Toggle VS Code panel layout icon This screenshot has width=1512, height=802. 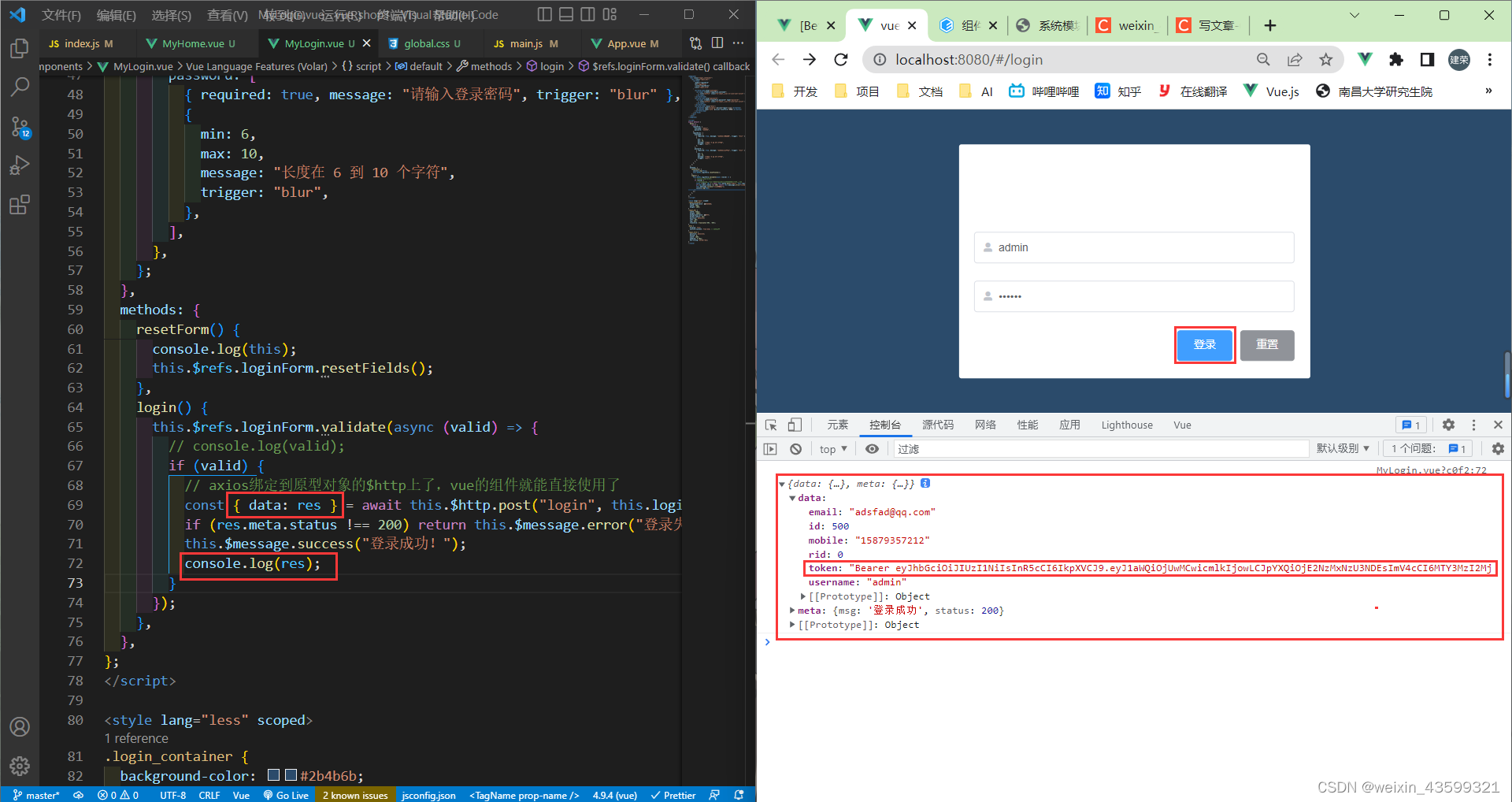pos(566,14)
